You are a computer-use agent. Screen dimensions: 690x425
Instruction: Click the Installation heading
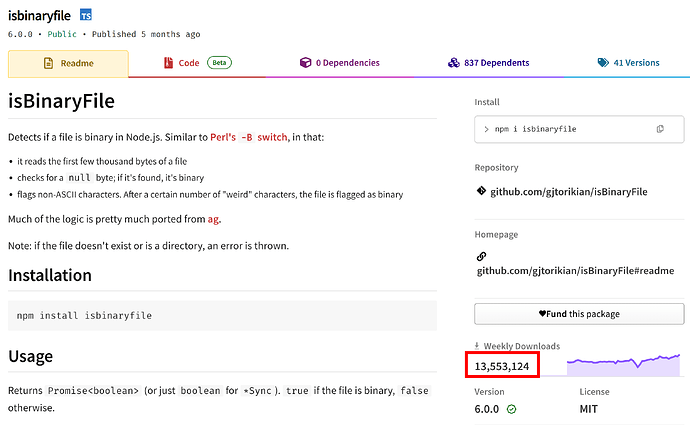pos(50,275)
